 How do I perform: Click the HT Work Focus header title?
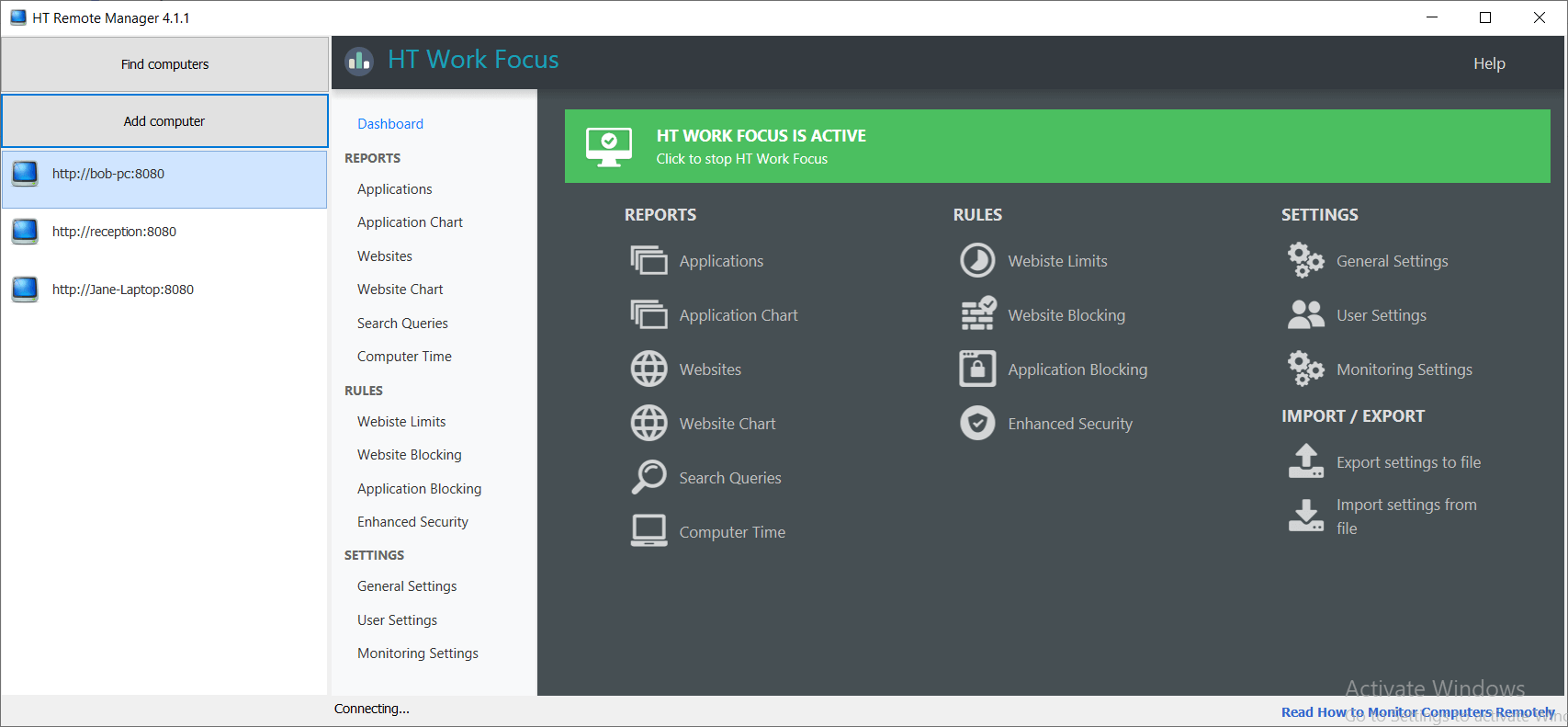click(473, 60)
